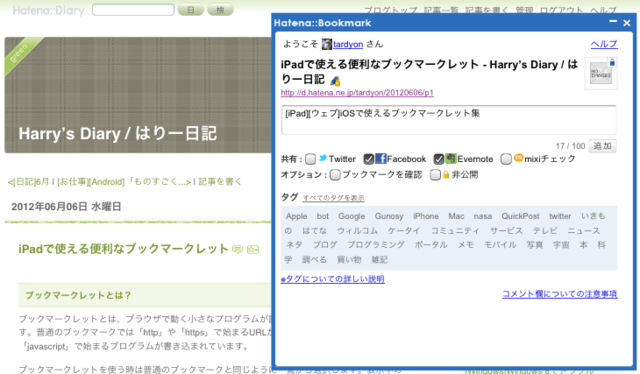Click the edit icon after entry heading
This screenshot has height=374, width=640.
point(253,249)
